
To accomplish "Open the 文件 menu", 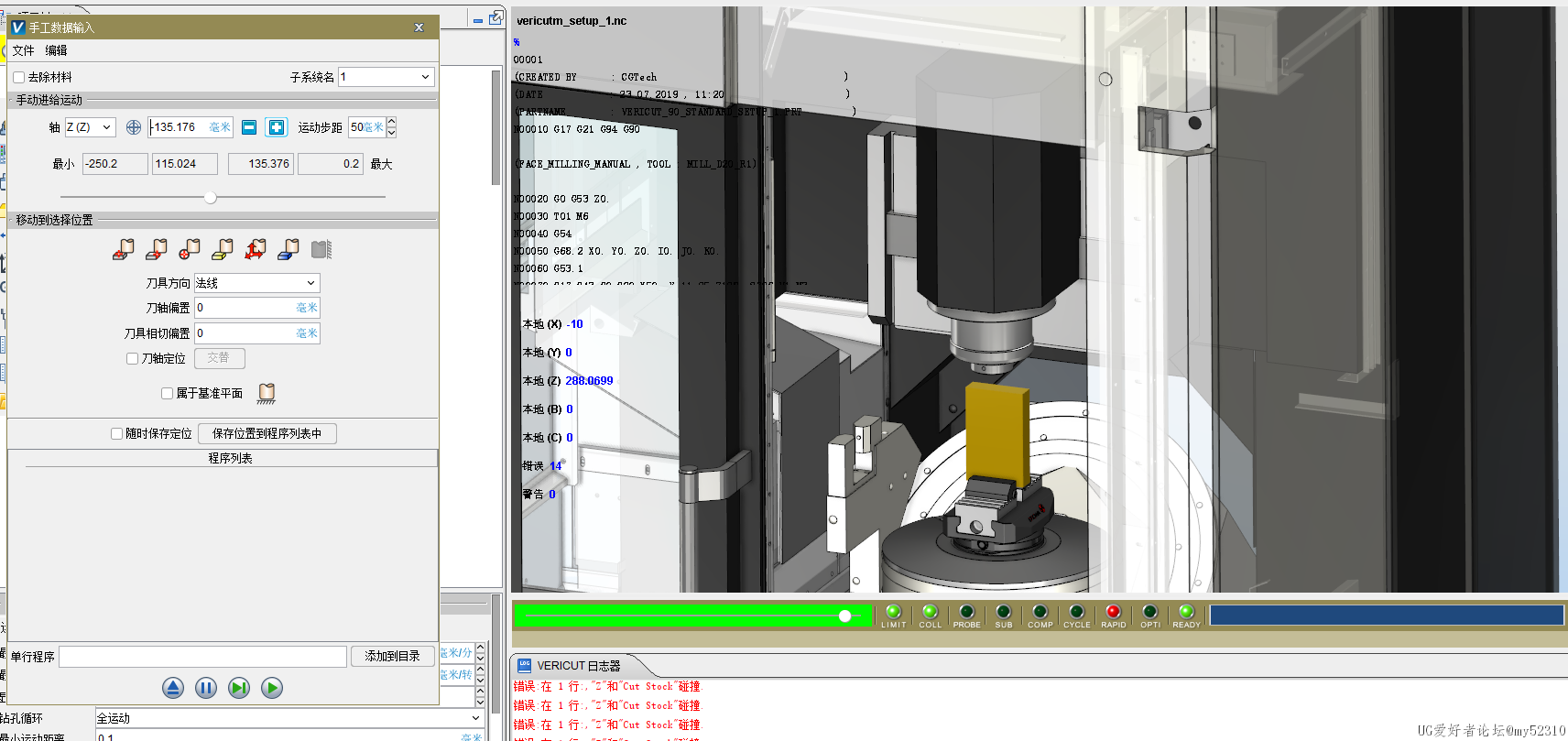I will coord(24,50).
